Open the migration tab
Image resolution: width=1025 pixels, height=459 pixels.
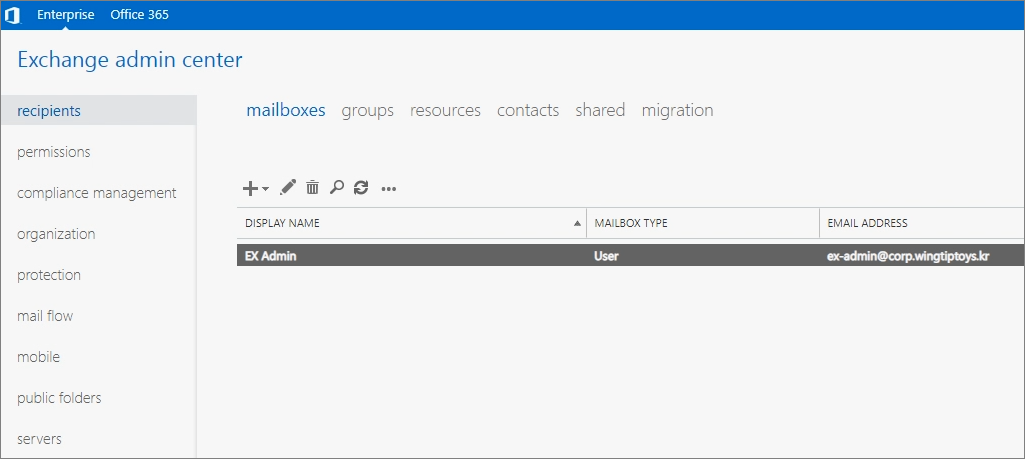coord(677,110)
